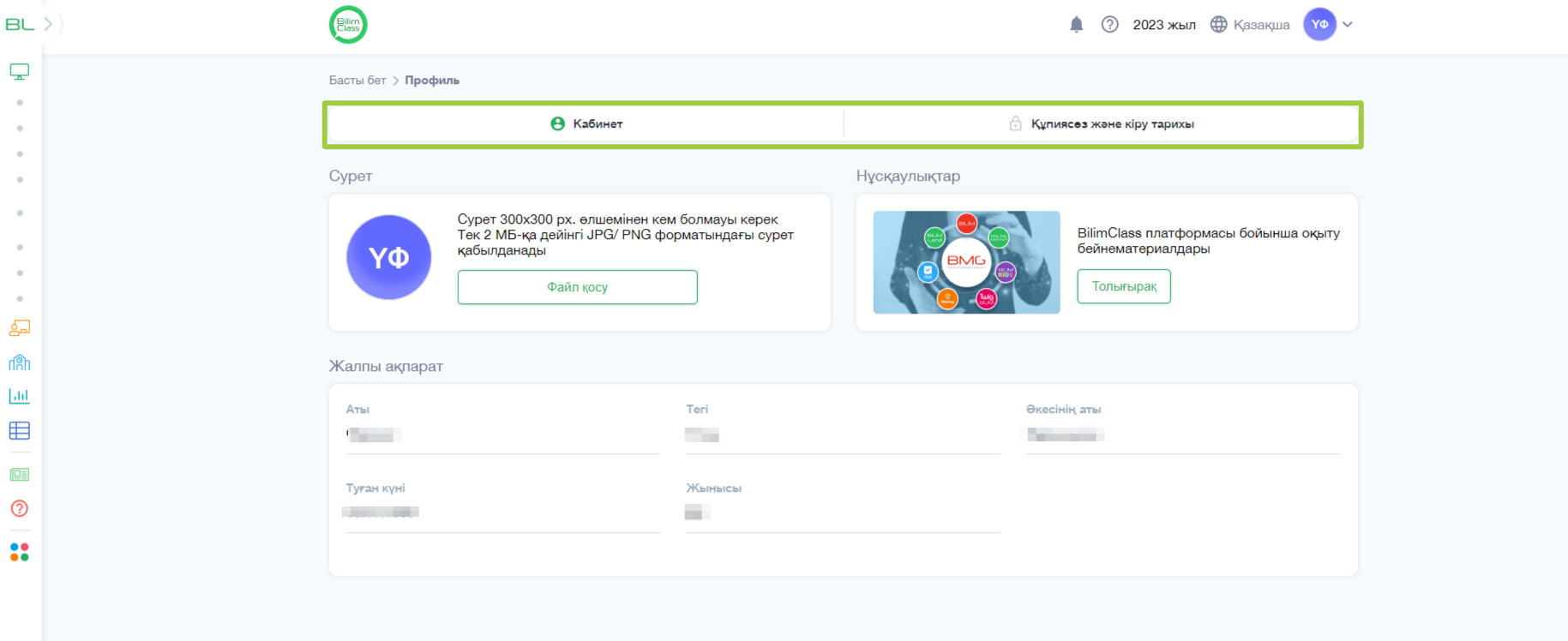Change language via globe Қазақша
Viewport: 1568px width, 641px height.
point(1250,25)
